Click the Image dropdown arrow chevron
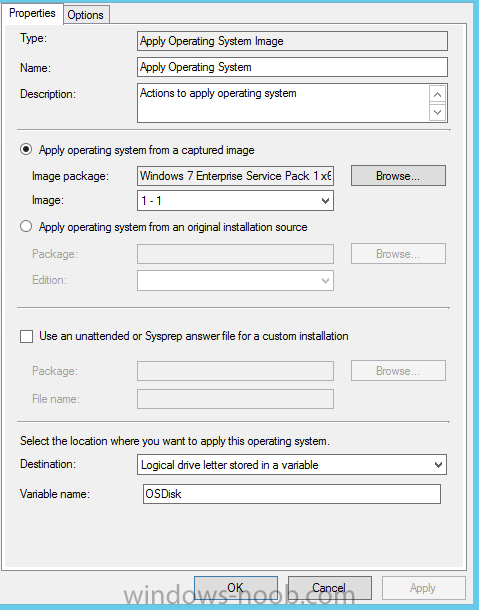The height and width of the screenshot is (610, 479). [x=325, y=201]
